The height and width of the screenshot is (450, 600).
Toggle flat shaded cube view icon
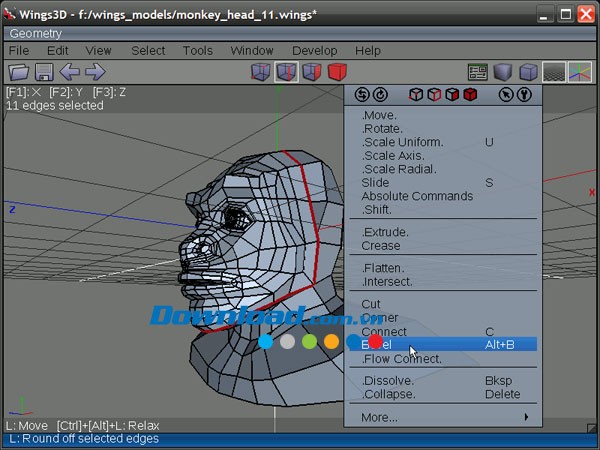coord(503,72)
